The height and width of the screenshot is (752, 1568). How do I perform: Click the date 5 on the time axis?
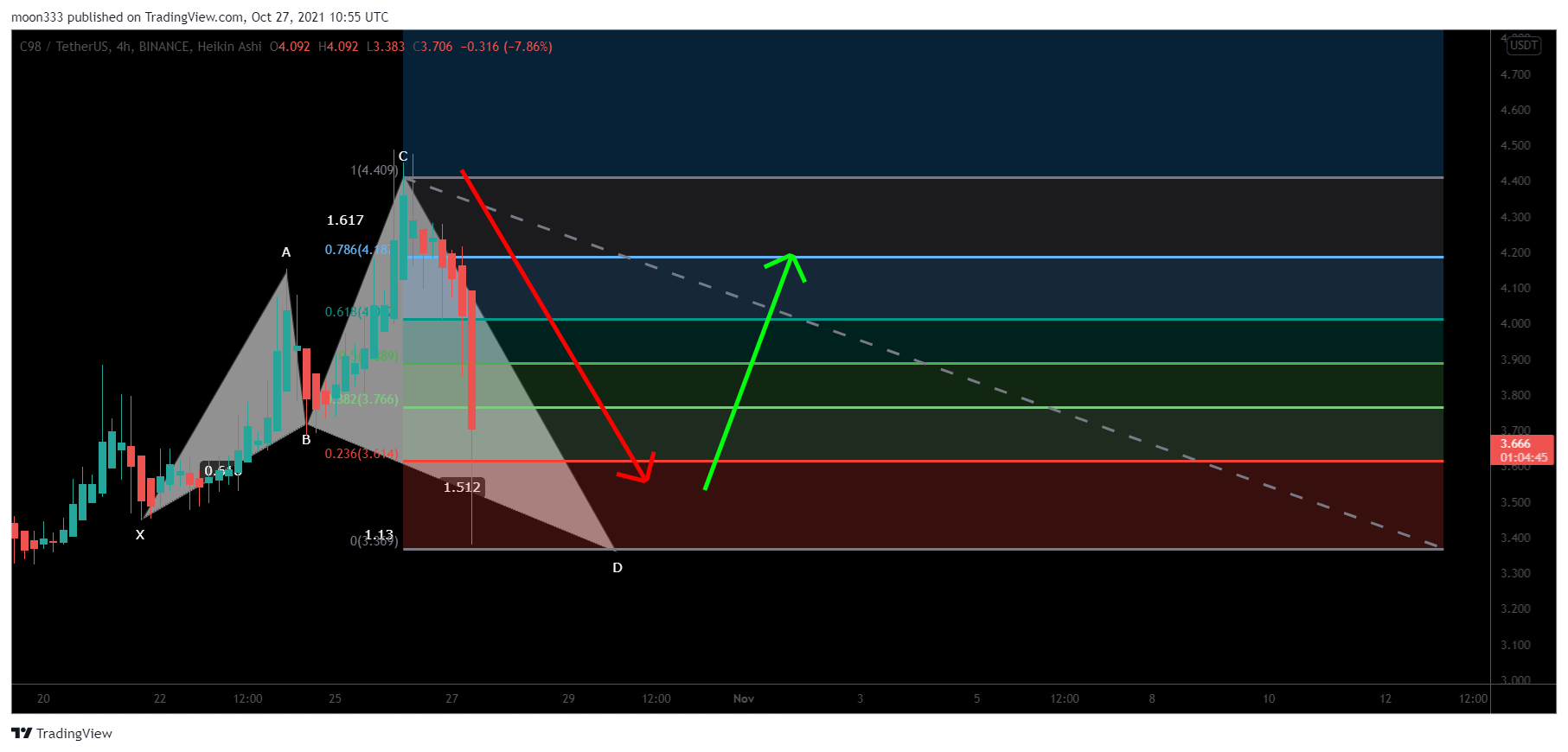(976, 698)
